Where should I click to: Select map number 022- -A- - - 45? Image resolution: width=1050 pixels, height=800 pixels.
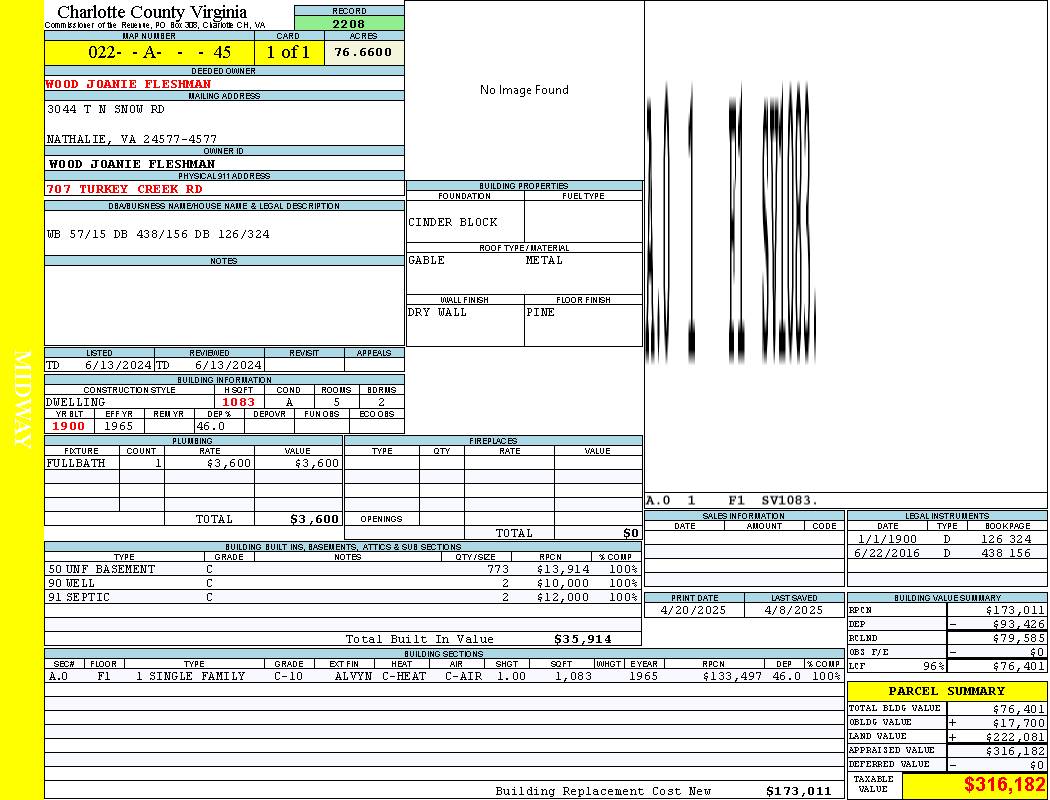coord(159,52)
